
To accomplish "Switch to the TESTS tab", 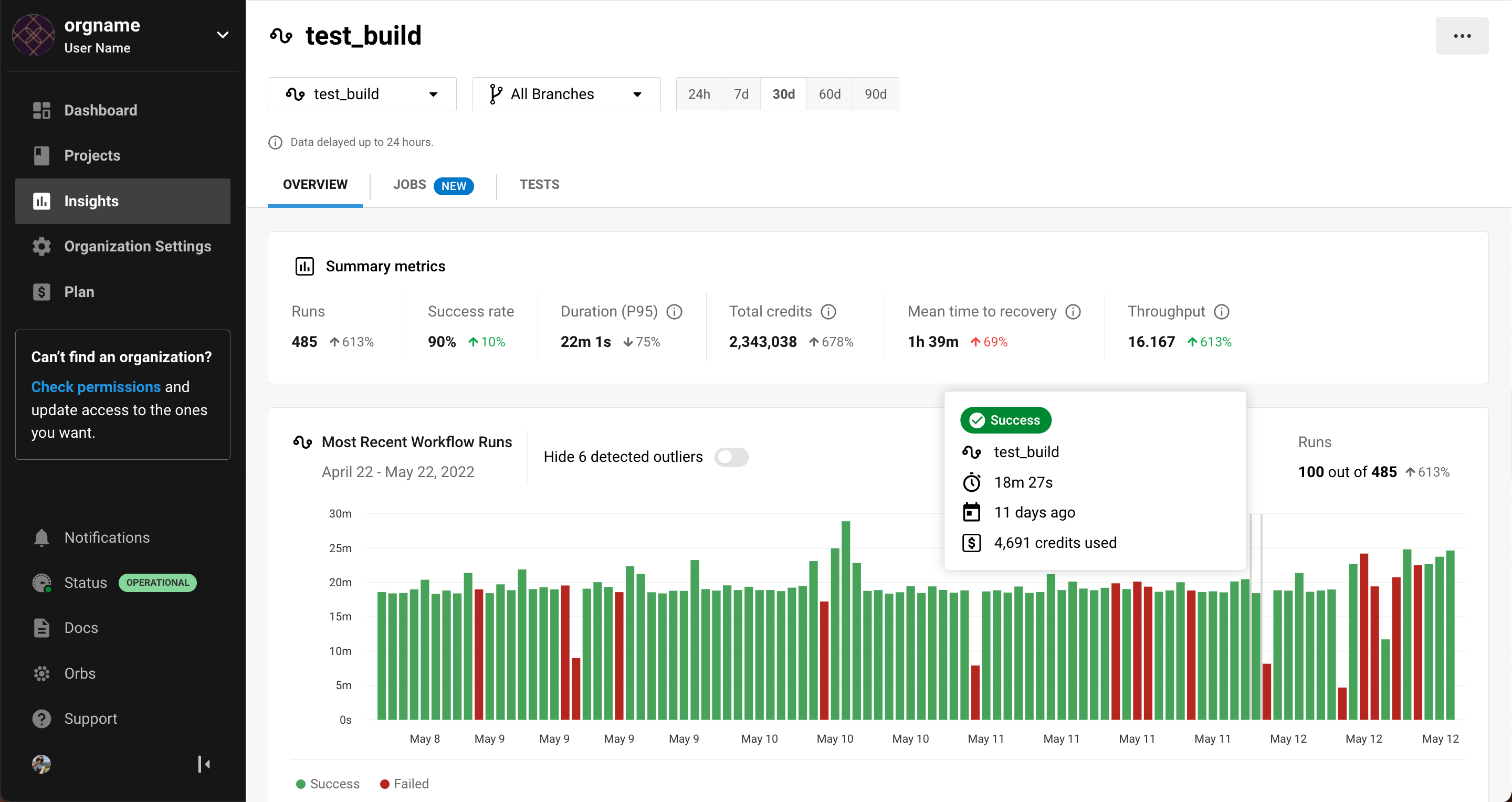I will pos(539,185).
